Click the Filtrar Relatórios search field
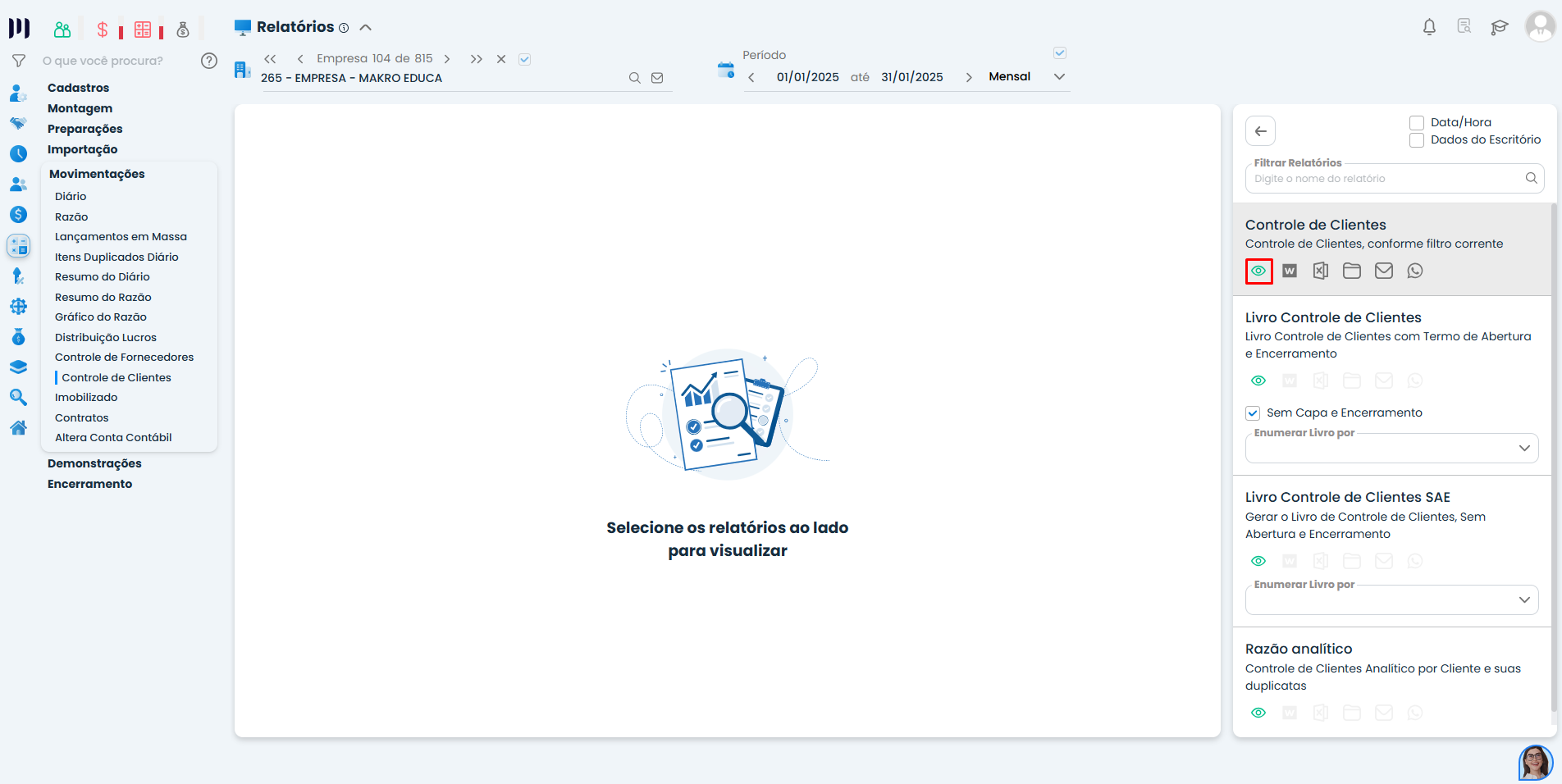Screen dimensions: 1562x784 1395,179
